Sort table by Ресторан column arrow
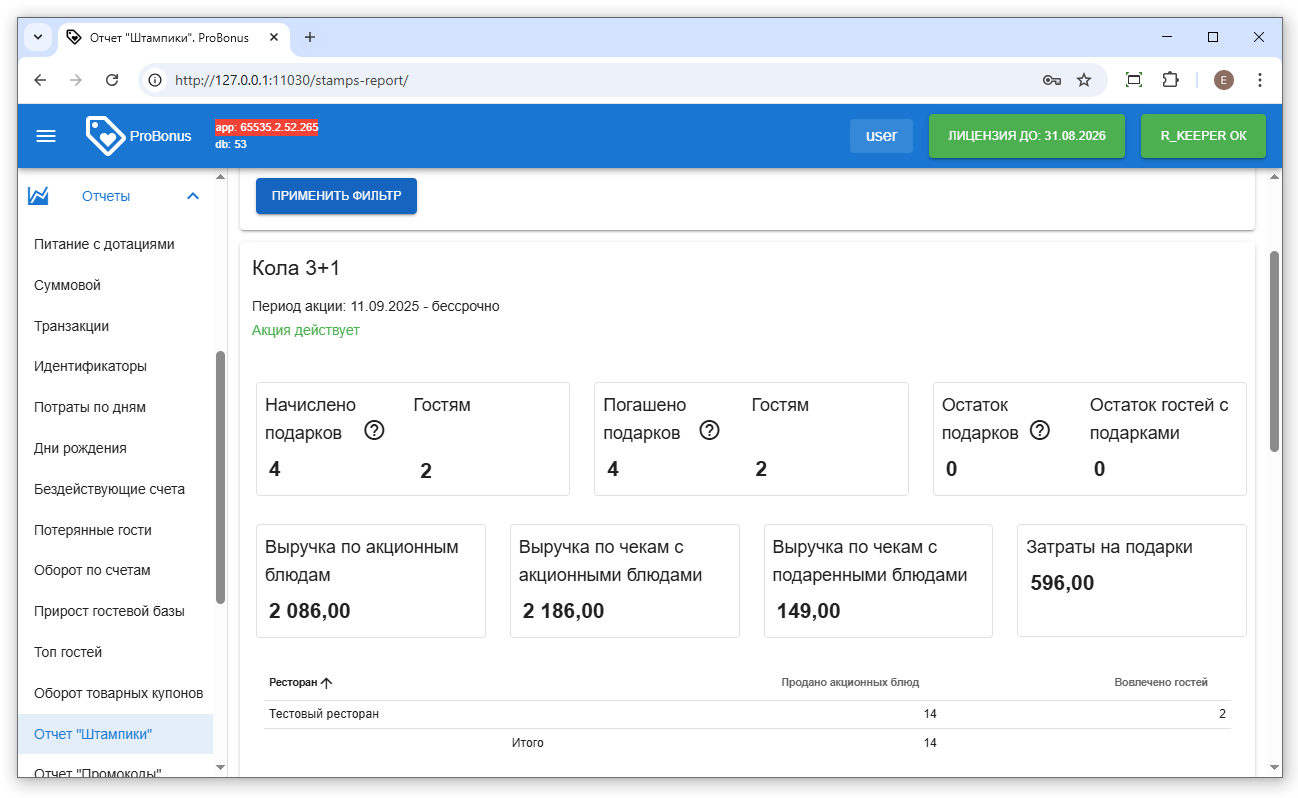Viewport: 1298px width, 798px height. (326, 683)
